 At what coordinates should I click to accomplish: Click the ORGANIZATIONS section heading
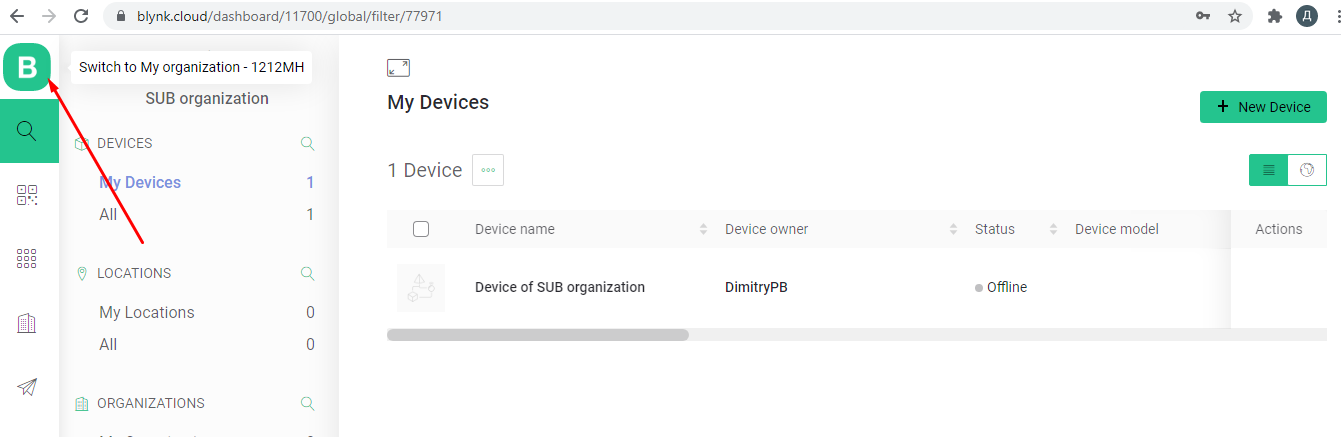[151, 403]
